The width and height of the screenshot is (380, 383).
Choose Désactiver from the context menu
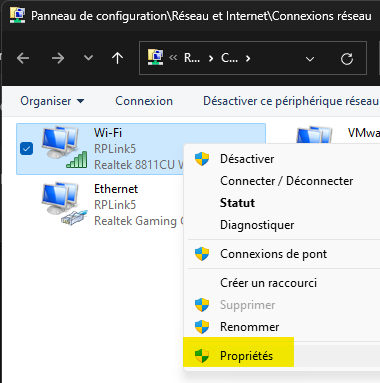click(x=247, y=159)
